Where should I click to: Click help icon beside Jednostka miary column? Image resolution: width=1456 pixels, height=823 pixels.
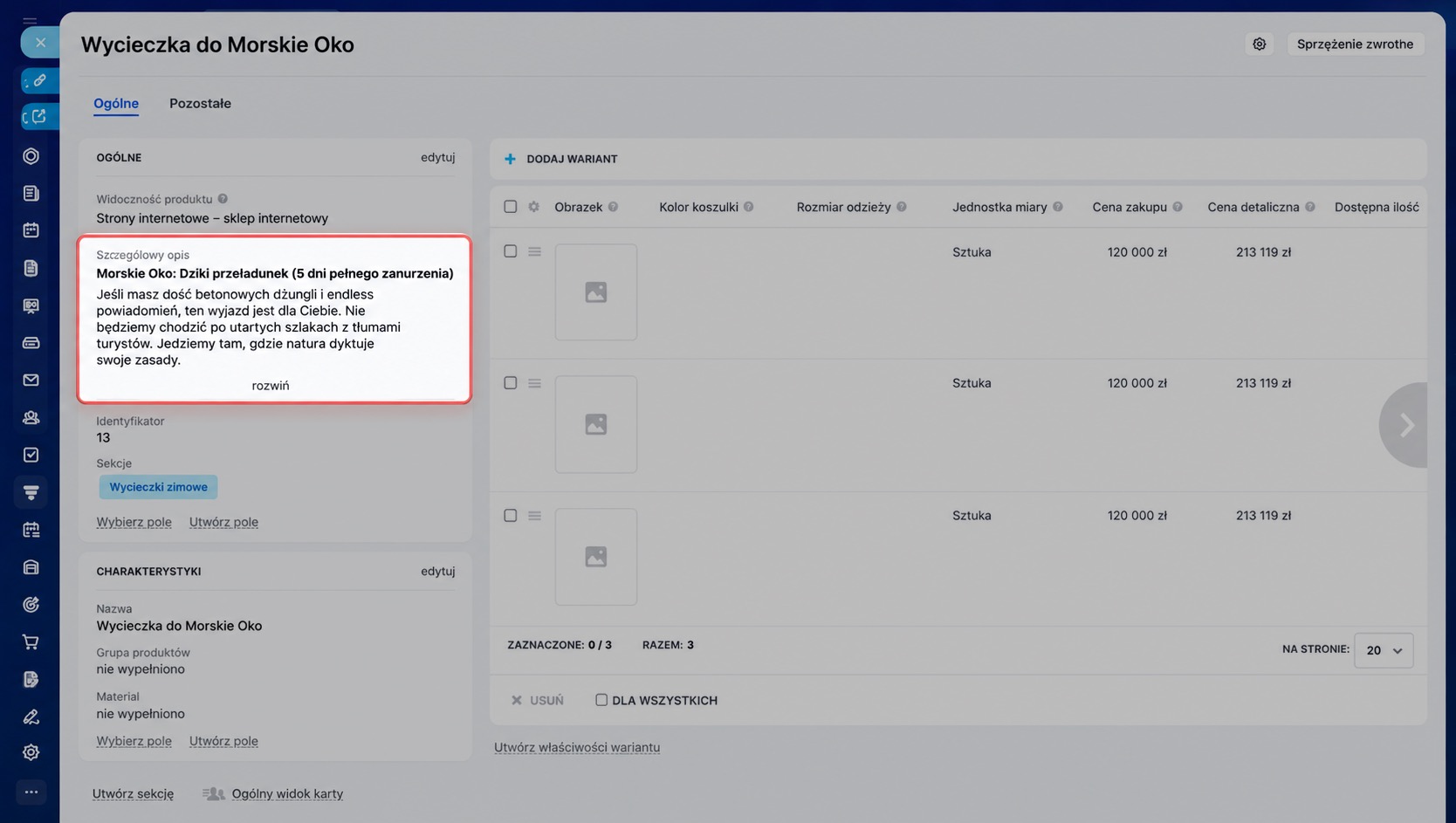[x=1058, y=207]
